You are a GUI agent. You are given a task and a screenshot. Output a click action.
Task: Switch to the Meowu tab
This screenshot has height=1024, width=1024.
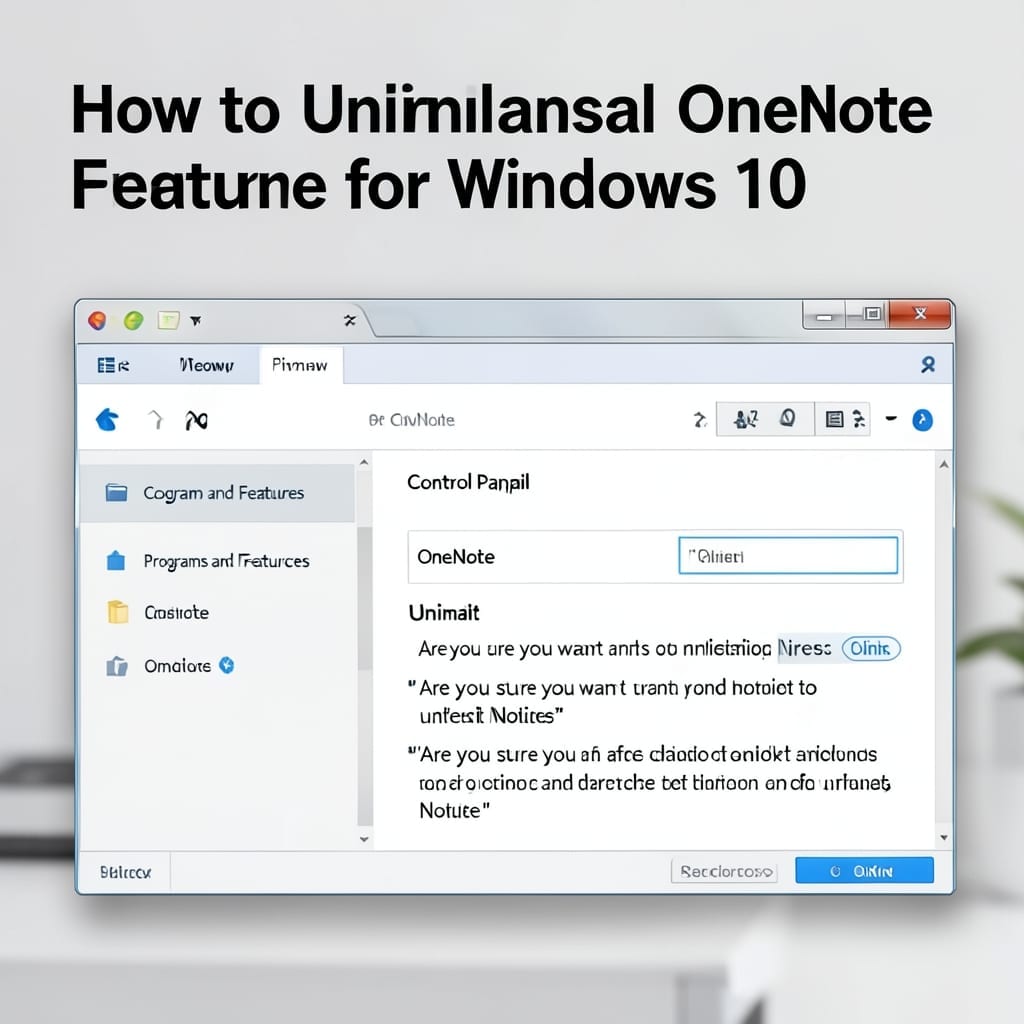[206, 365]
